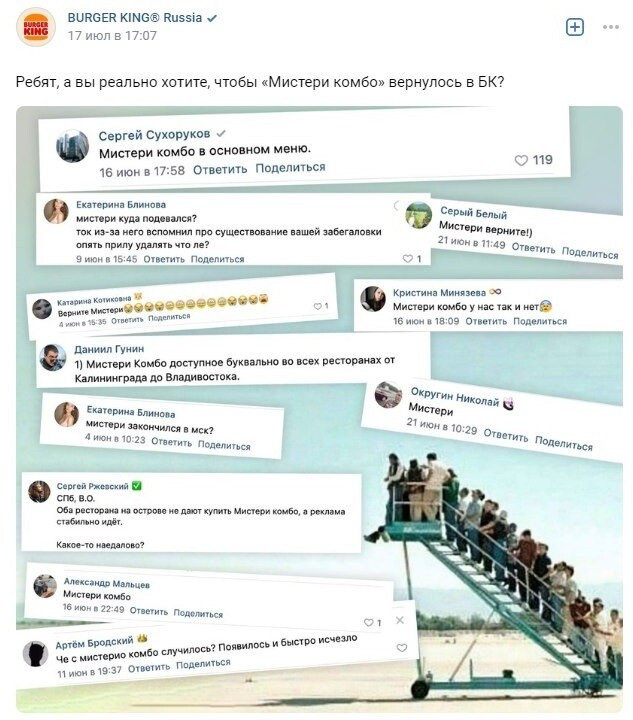The width and height of the screenshot is (633, 720).
Task: Open the three-dots post options menu
Action: pyautogui.click(x=611, y=27)
